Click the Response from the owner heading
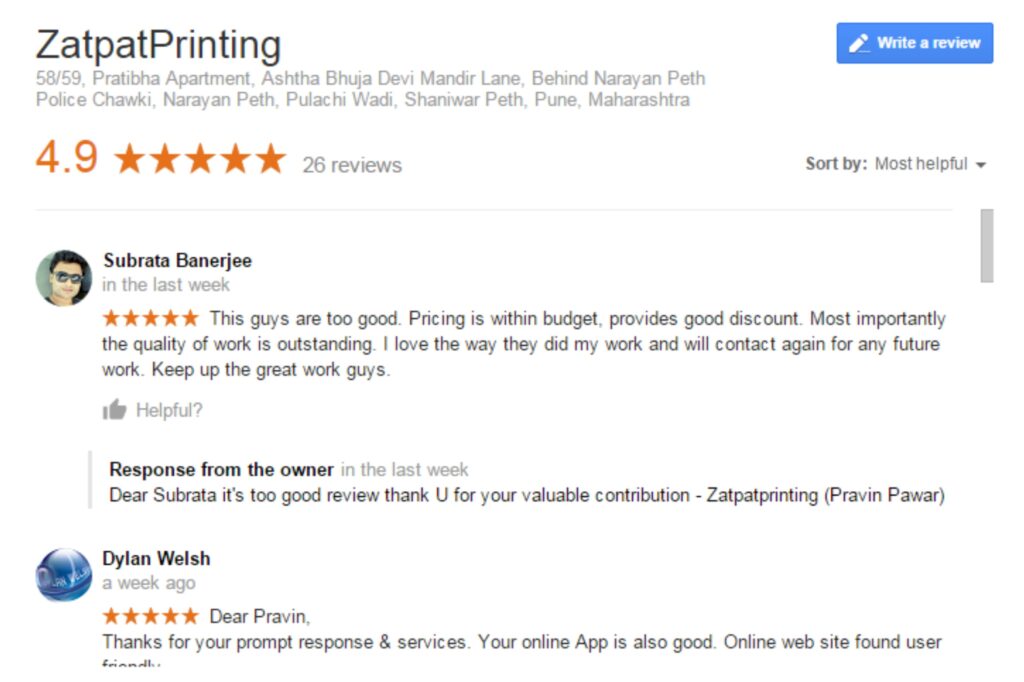1024x682 pixels. (221, 470)
